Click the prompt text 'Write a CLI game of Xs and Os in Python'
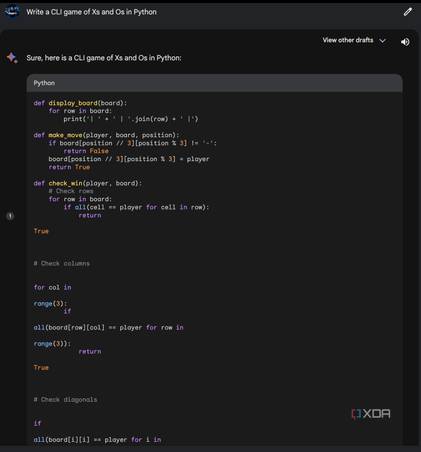The image size is (421, 452). (91, 12)
